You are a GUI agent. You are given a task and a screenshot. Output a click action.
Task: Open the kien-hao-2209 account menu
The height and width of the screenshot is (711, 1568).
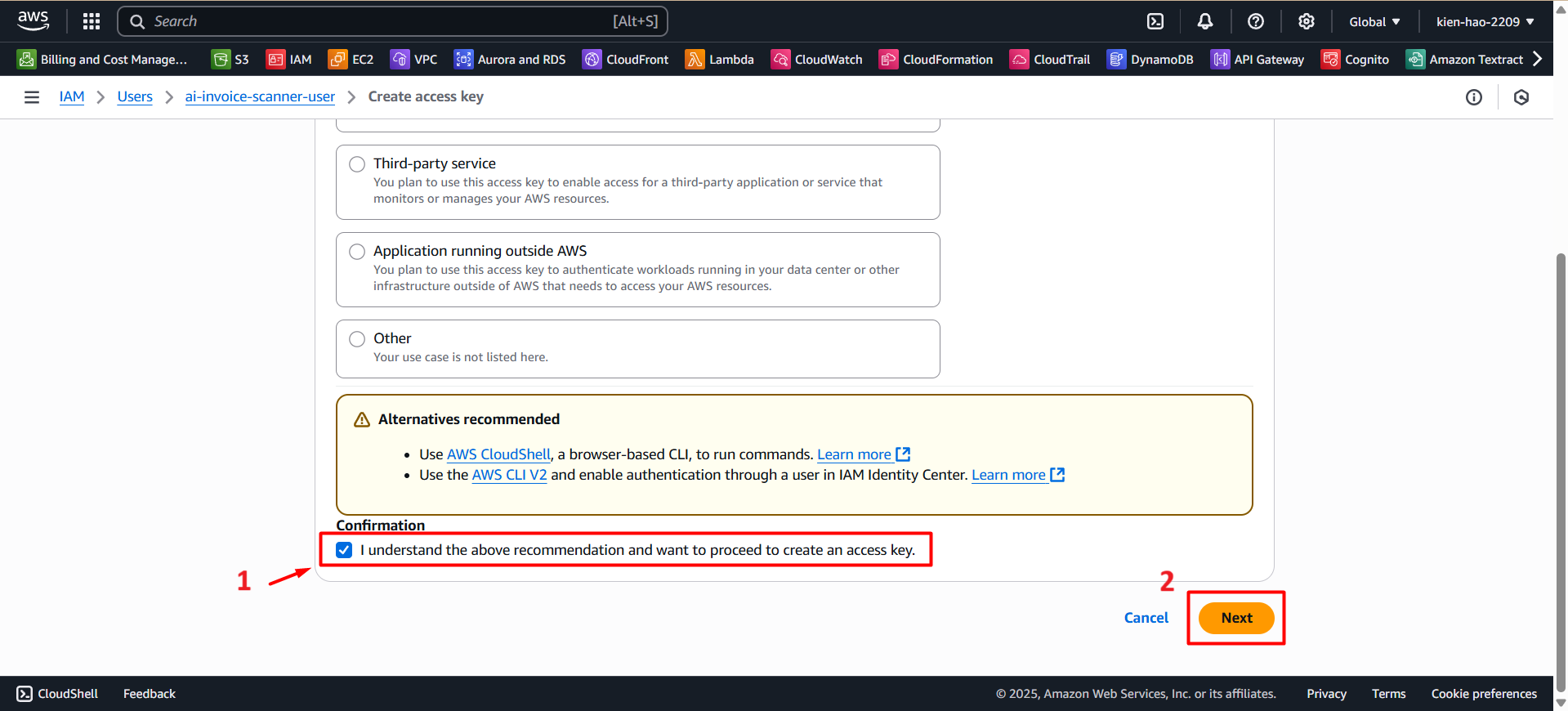click(1485, 21)
